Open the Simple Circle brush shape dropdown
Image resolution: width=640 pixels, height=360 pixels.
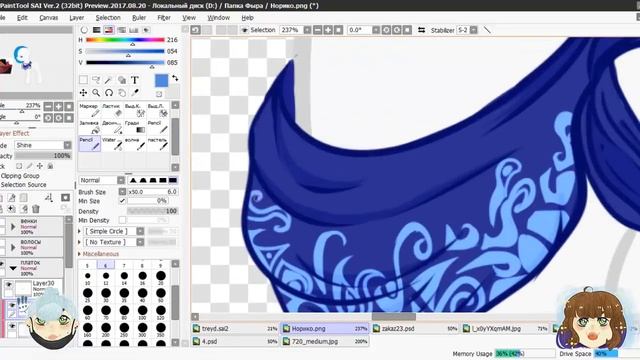coord(114,231)
